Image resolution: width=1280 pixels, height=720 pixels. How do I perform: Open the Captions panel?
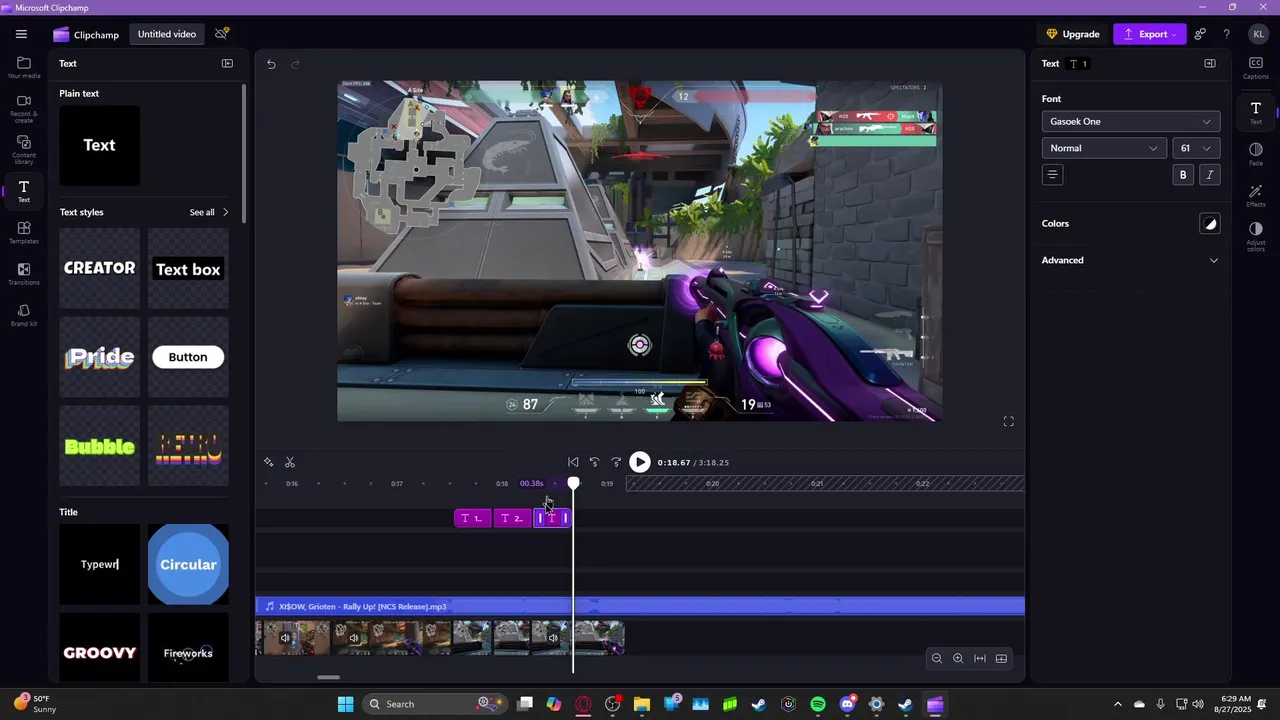(1255, 67)
